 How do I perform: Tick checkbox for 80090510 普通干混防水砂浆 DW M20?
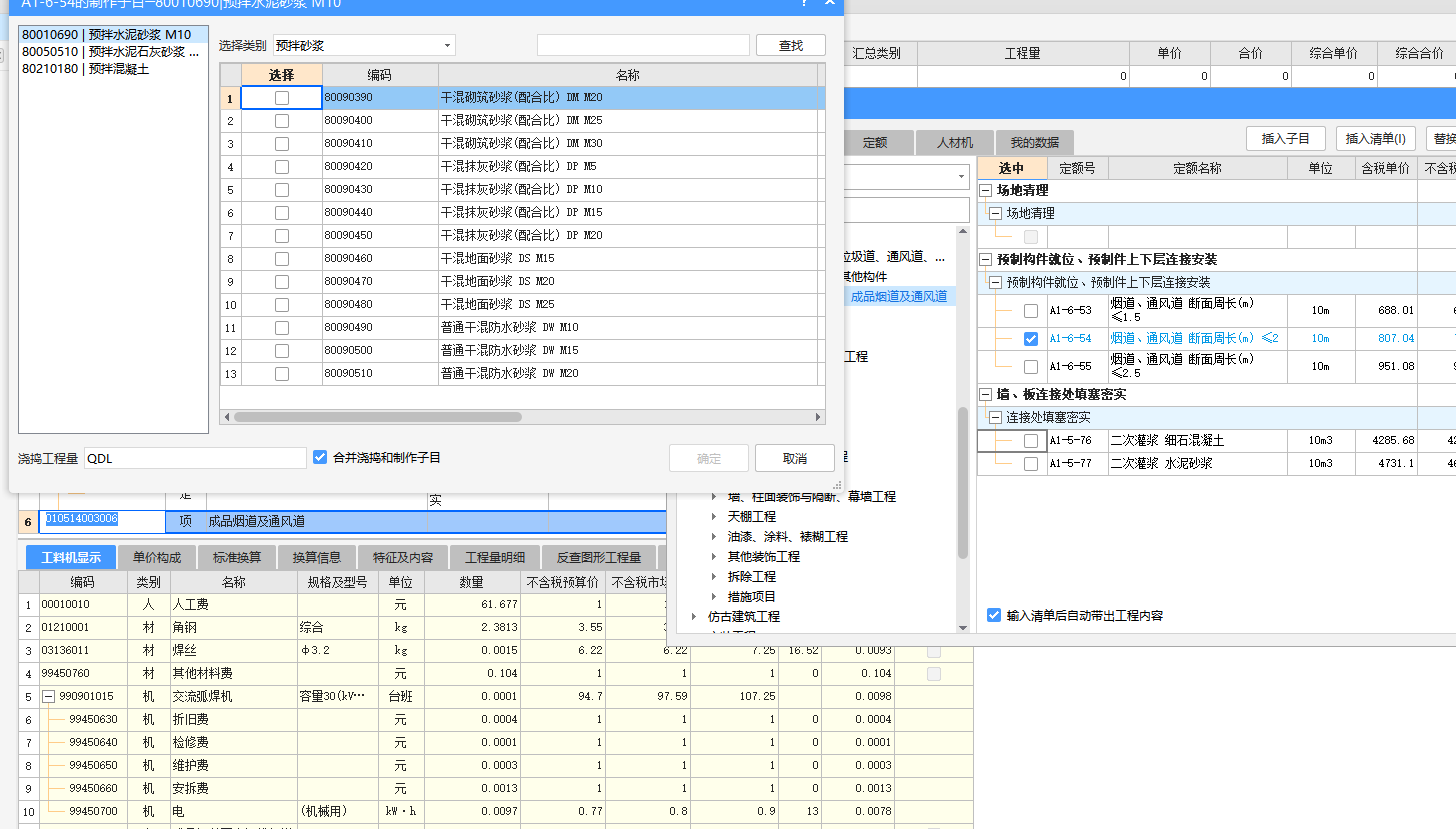282,374
